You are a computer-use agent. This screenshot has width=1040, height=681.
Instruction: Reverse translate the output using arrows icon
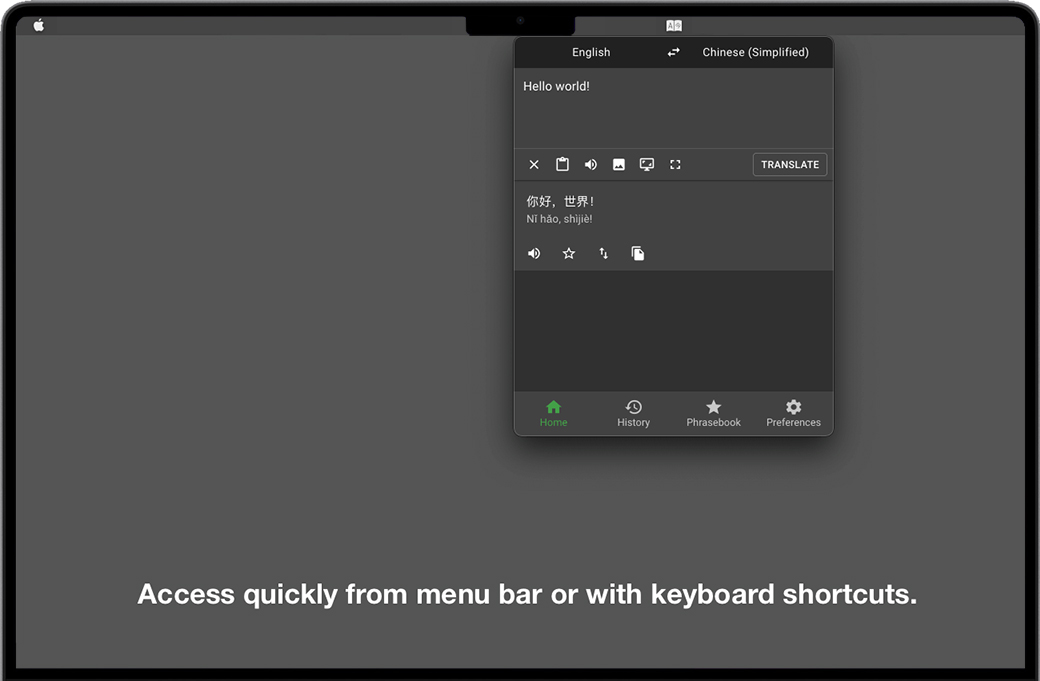(x=604, y=254)
